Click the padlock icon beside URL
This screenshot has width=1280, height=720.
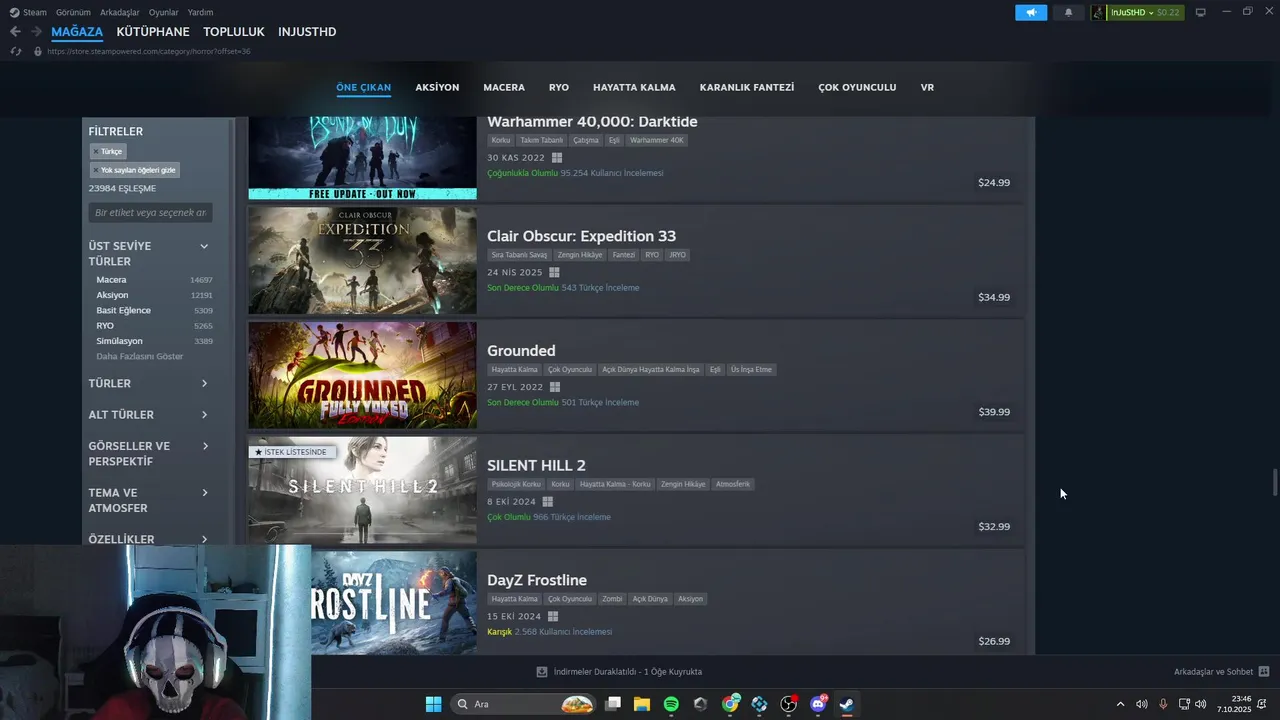click(x=38, y=51)
